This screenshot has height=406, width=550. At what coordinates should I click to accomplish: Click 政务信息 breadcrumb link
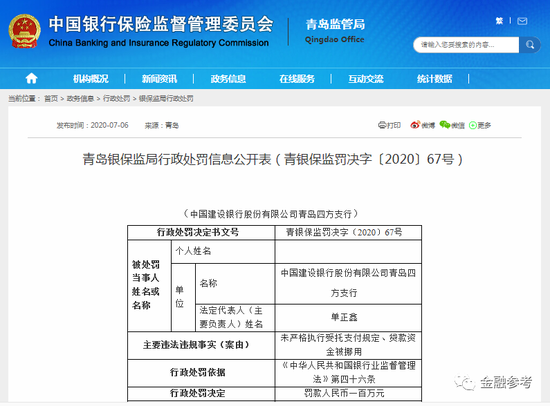[80, 99]
